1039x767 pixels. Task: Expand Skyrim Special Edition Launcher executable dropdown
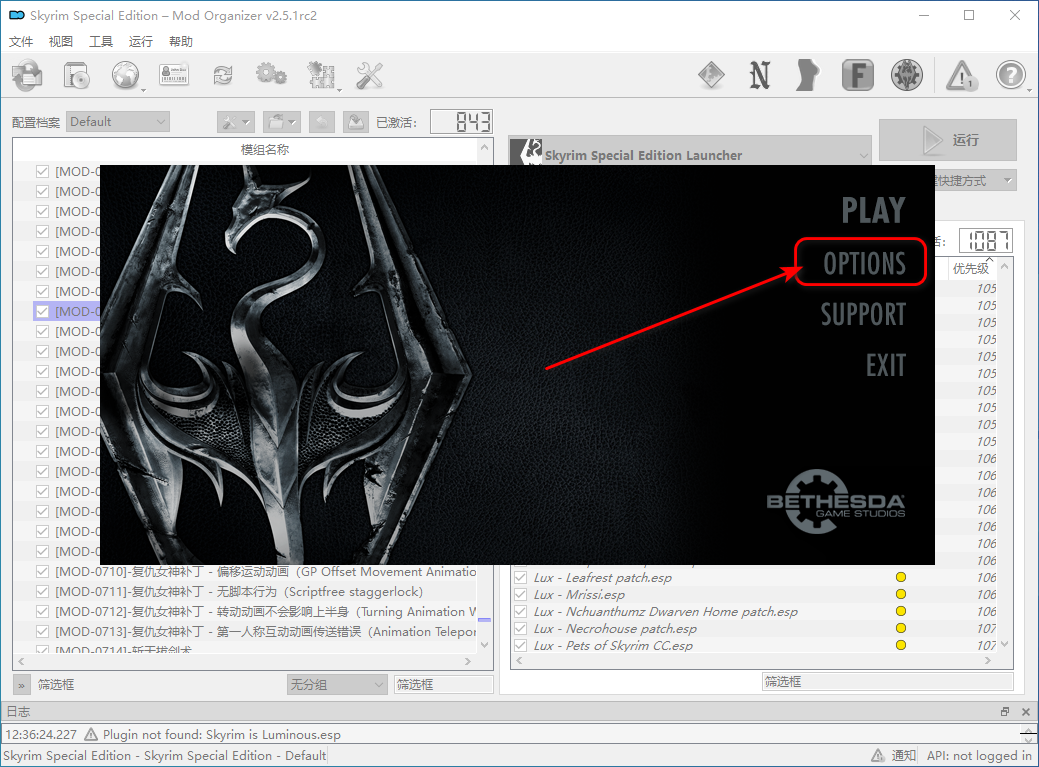pos(864,155)
